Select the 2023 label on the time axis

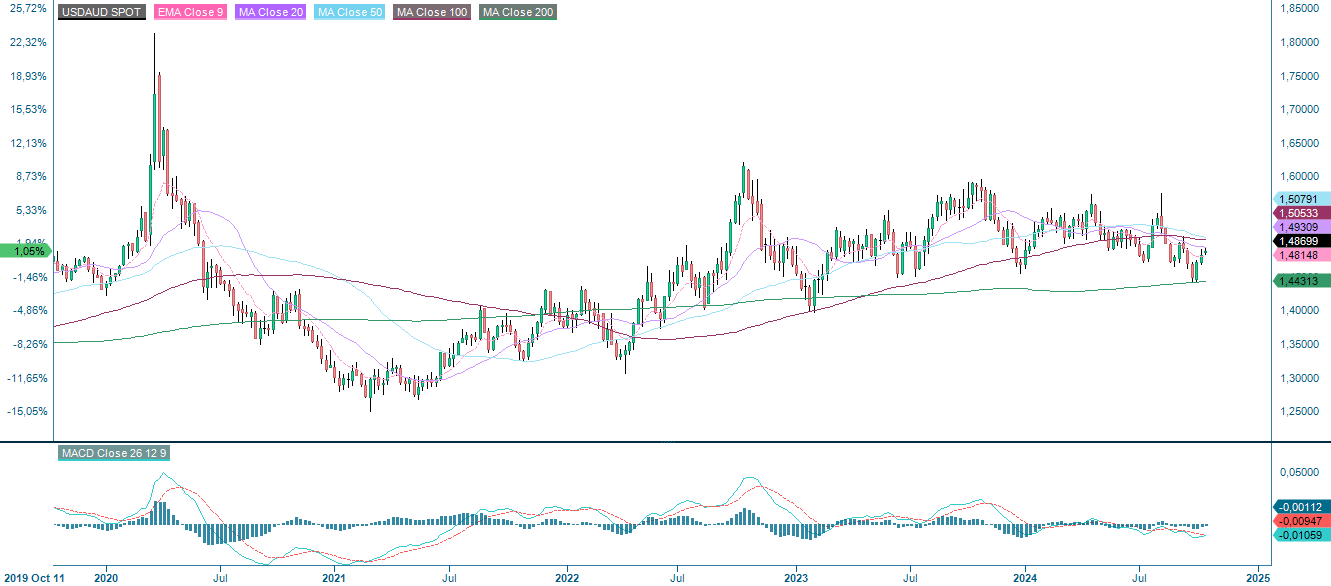795,577
